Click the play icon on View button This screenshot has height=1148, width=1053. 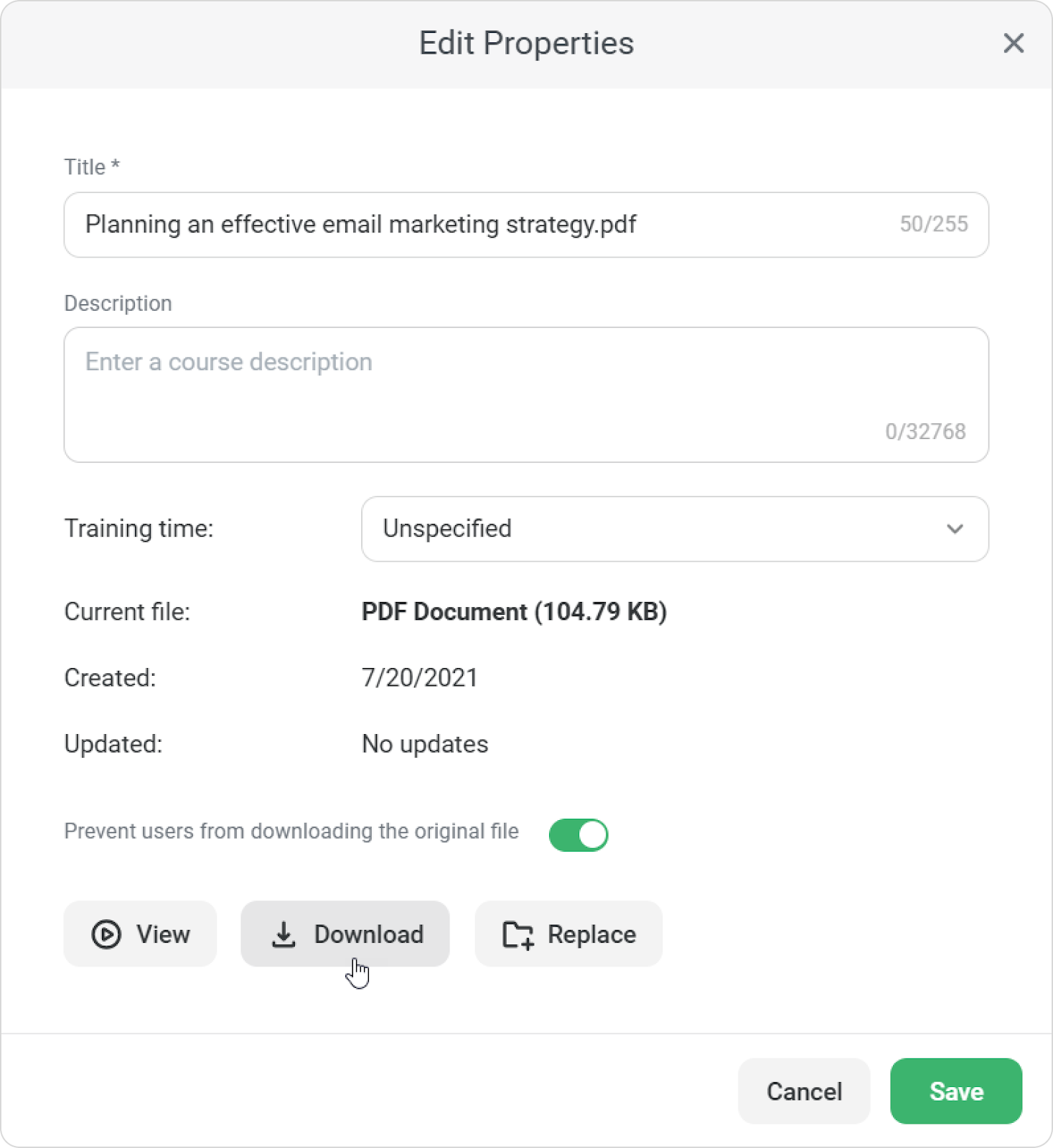pyautogui.click(x=106, y=934)
